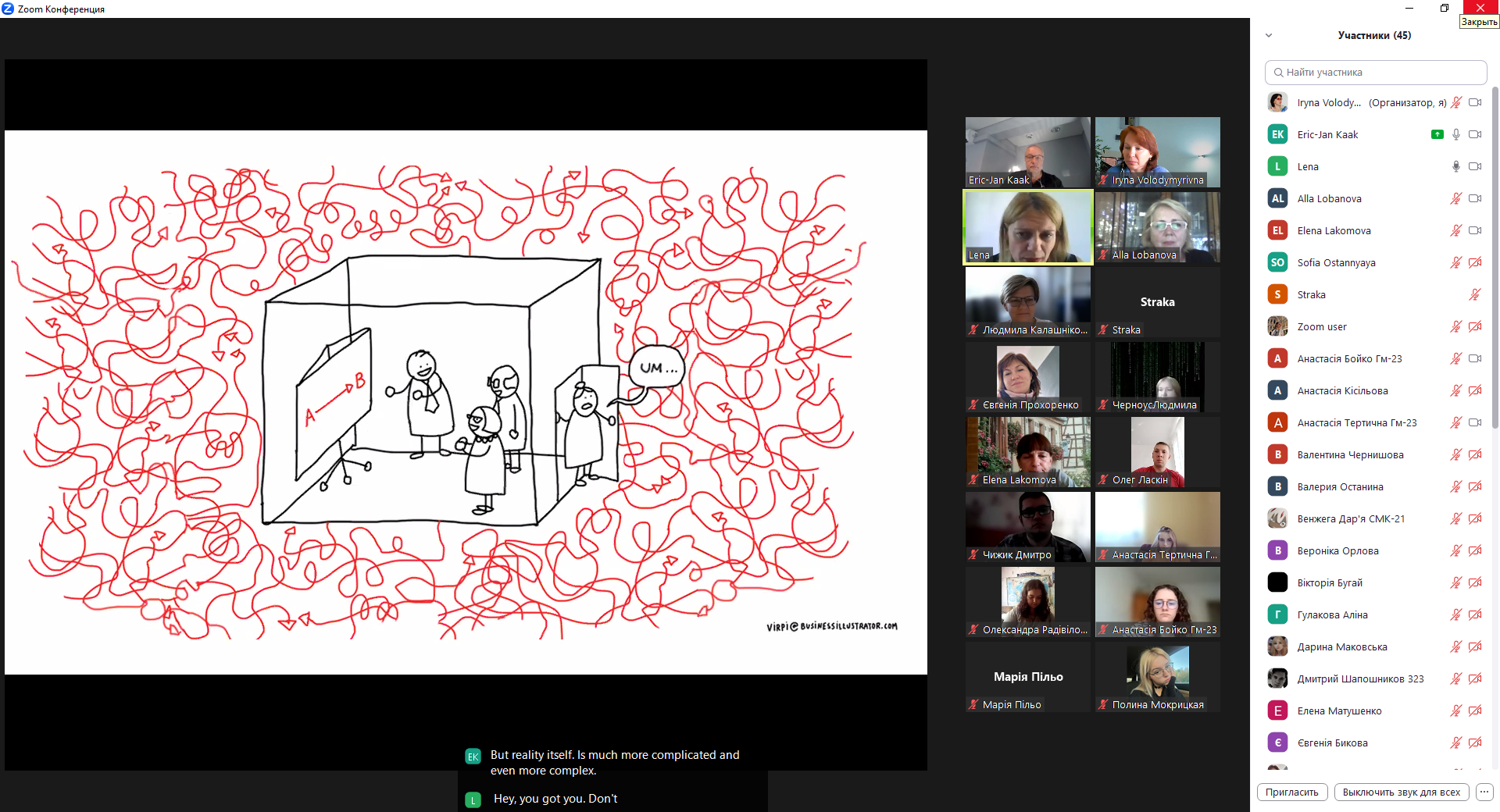Toggle Iryna Volodymyrivna's own muted microphone
1500x812 pixels.
(1456, 102)
